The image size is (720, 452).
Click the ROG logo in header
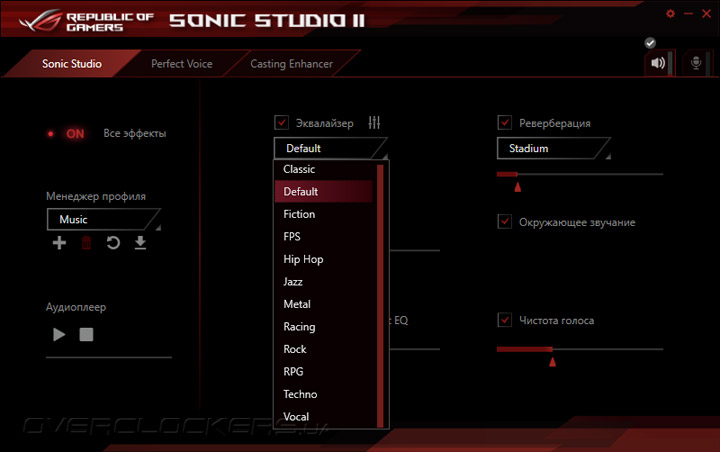pos(40,21)
